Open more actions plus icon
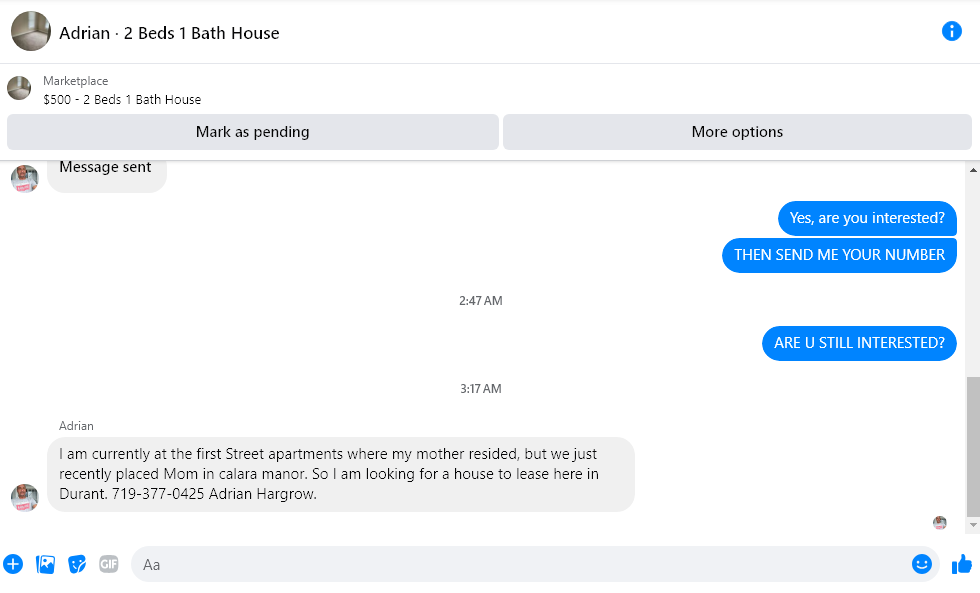980x593 pixels. click(13, 564)
